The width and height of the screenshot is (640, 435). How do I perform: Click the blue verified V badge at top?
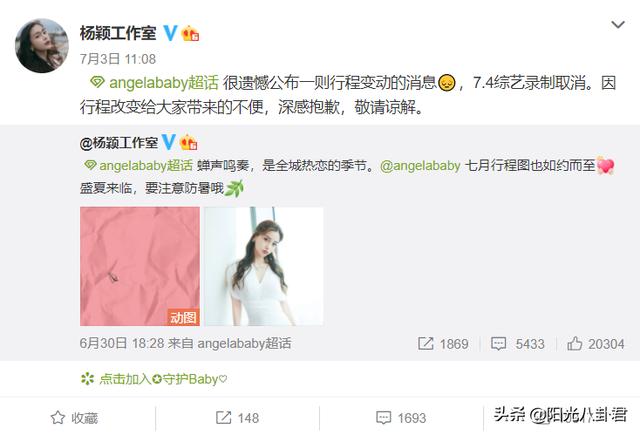coord(171,33)
